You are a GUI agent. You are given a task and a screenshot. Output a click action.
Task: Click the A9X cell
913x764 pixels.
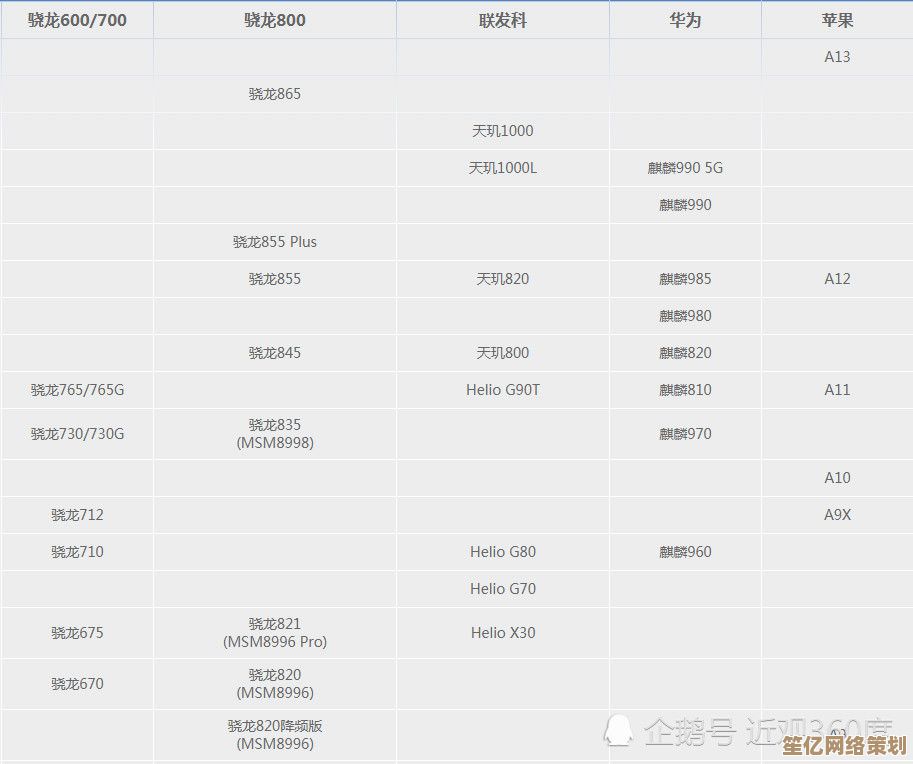[837, 515]
